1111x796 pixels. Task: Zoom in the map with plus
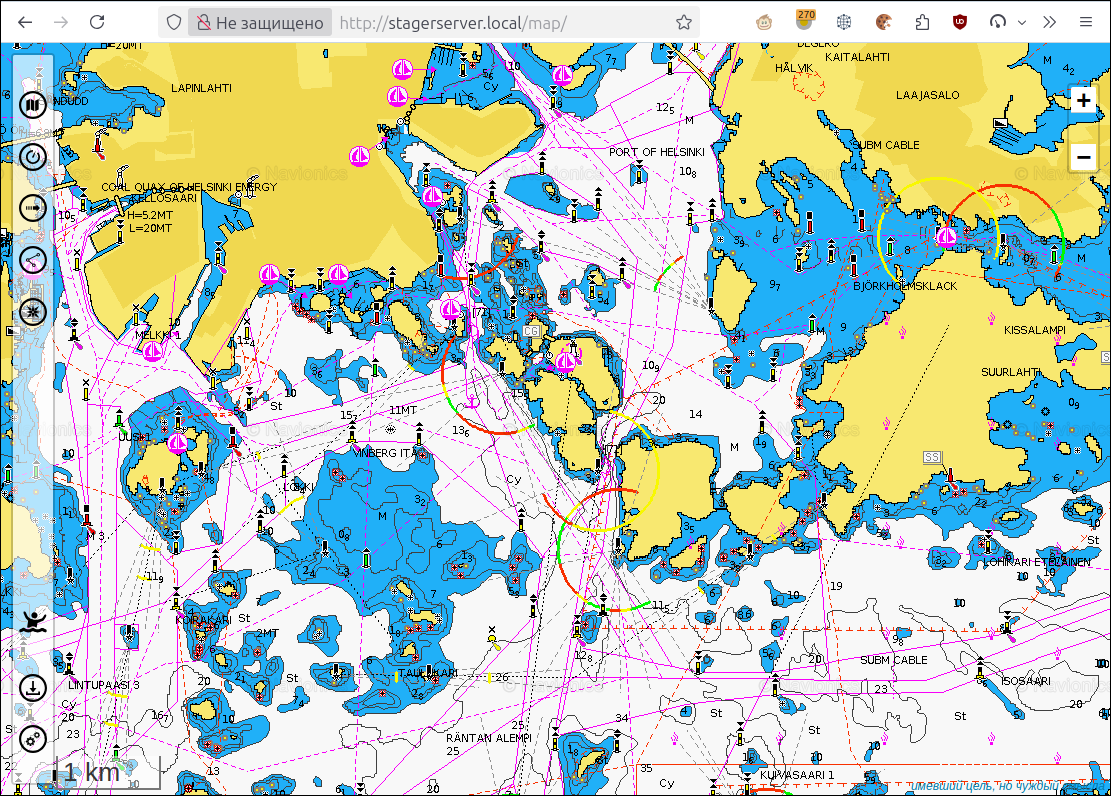(1083, 101)
